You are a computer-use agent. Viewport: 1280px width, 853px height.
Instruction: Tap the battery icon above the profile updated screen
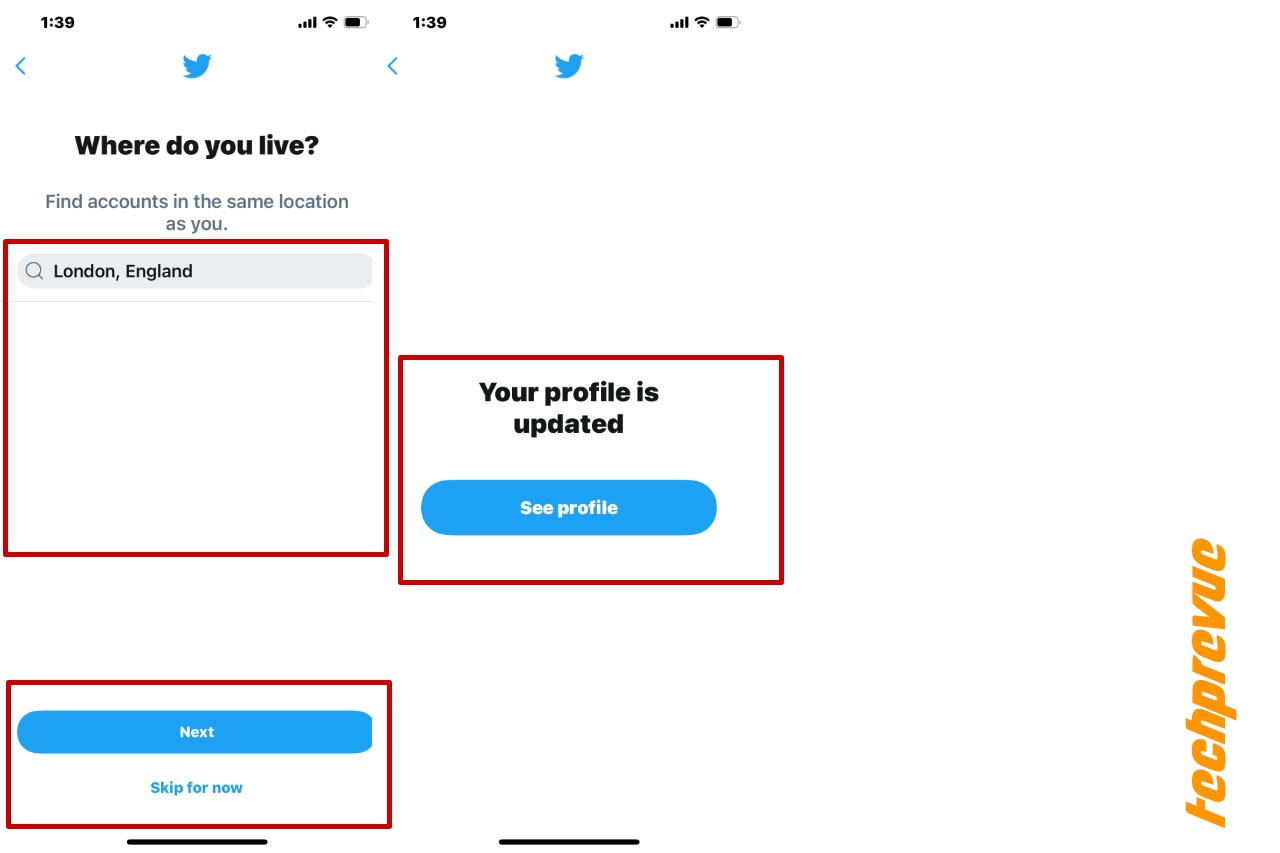(729, 22)
